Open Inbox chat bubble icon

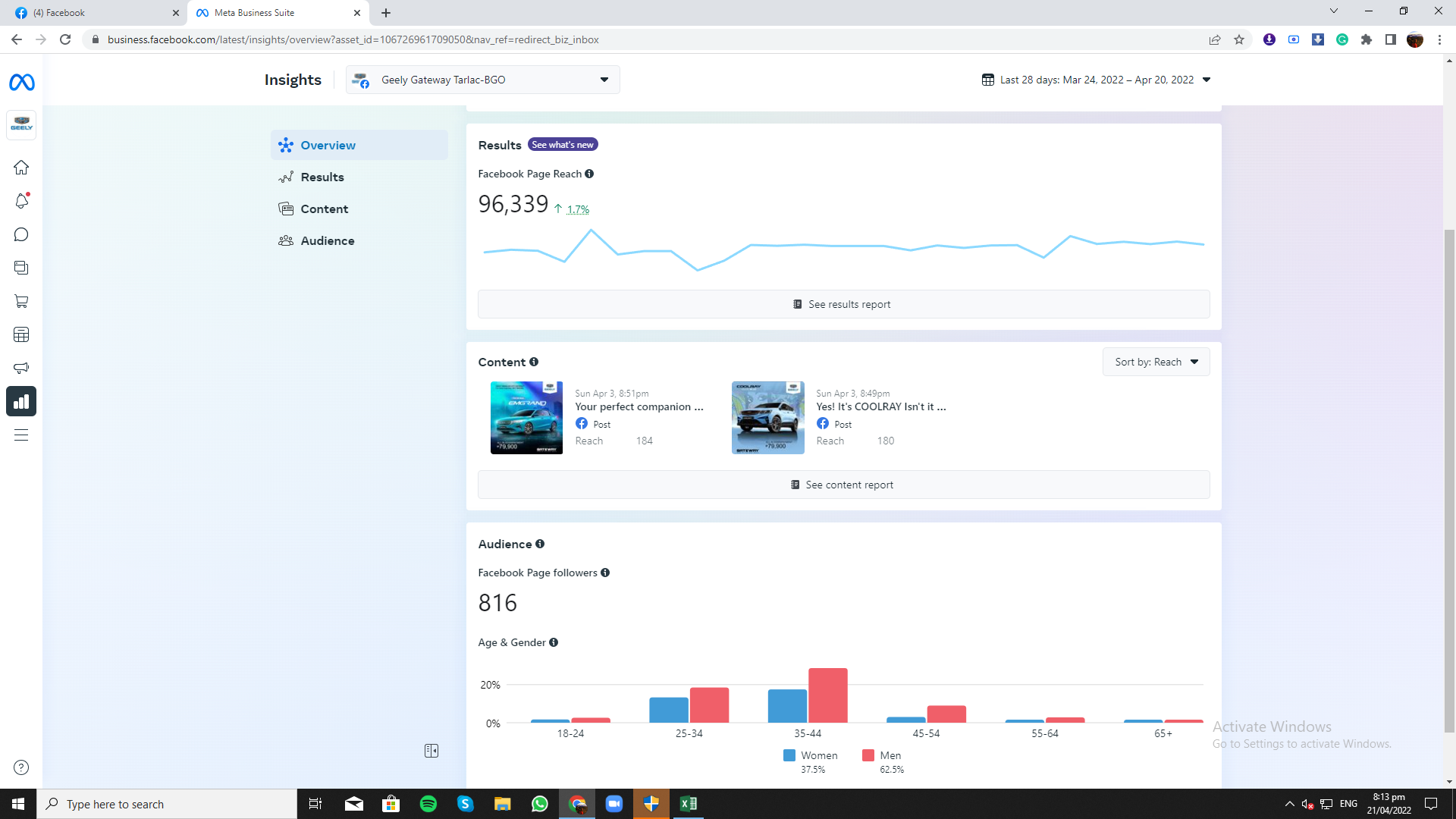coord(21,234)
